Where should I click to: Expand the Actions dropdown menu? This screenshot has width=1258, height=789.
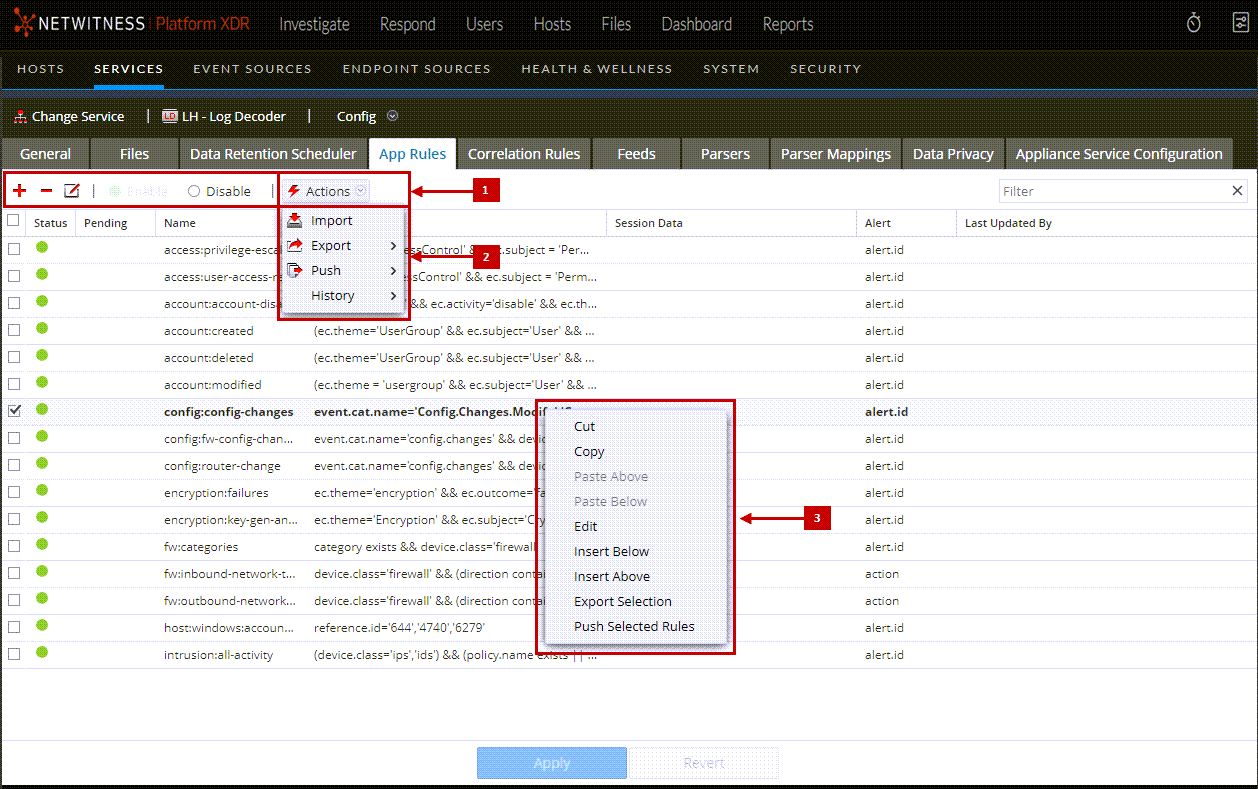point(328,191)
